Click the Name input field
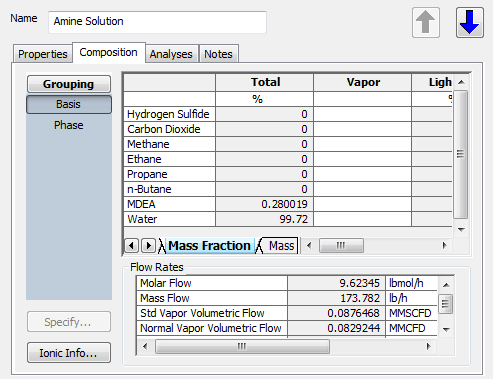The width and height of the screenshot is (493, 379). click(x=157, y=22)
